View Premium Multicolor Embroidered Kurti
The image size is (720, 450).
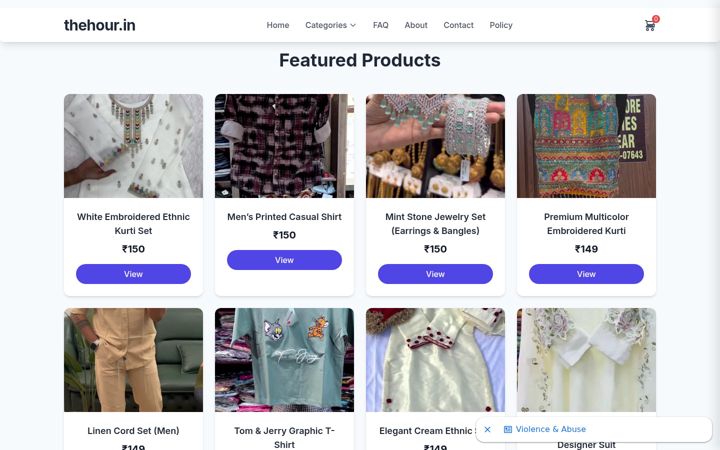click(x=586, y=274)
